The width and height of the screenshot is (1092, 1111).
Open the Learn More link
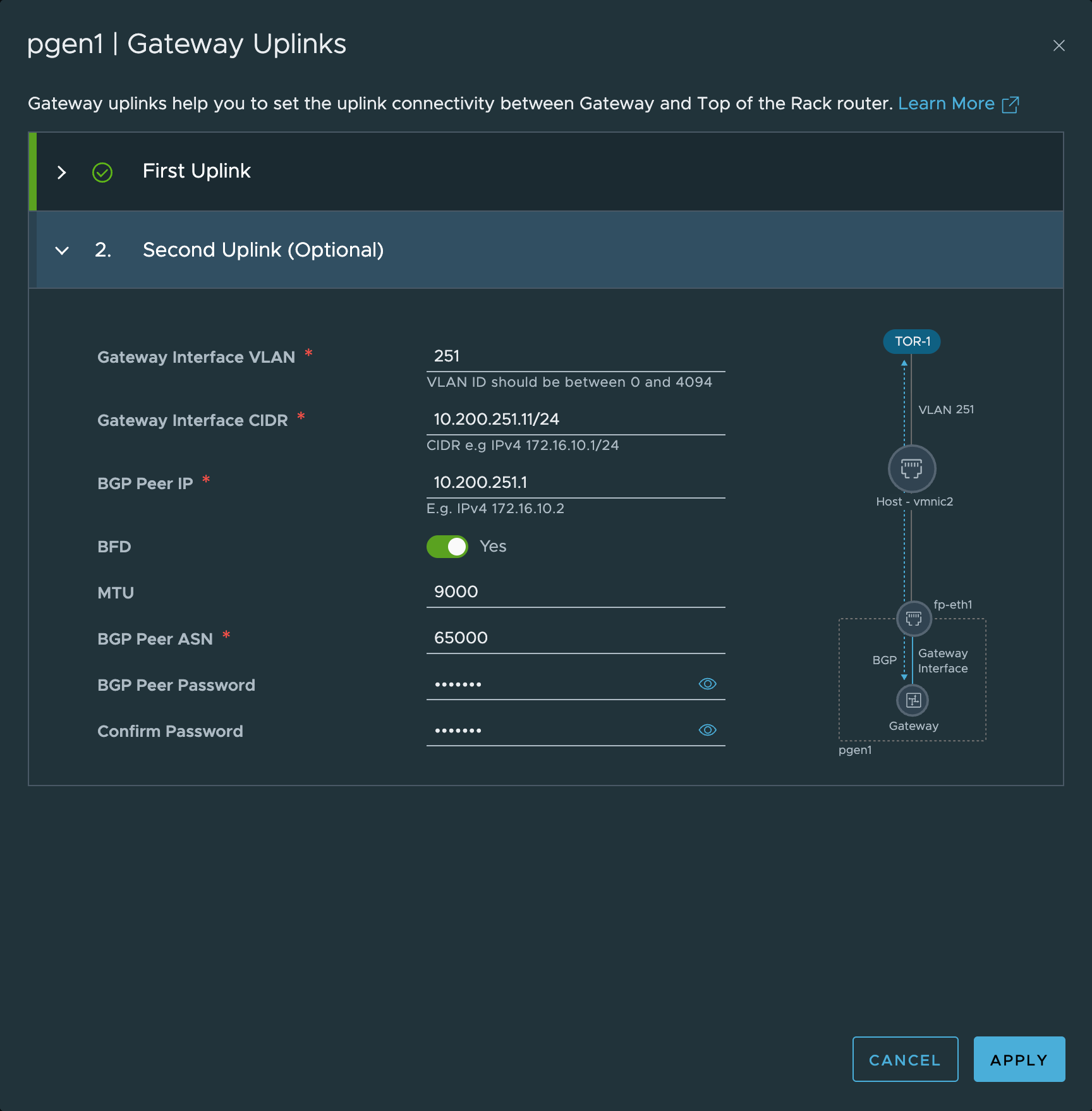[x=946, y=104]
